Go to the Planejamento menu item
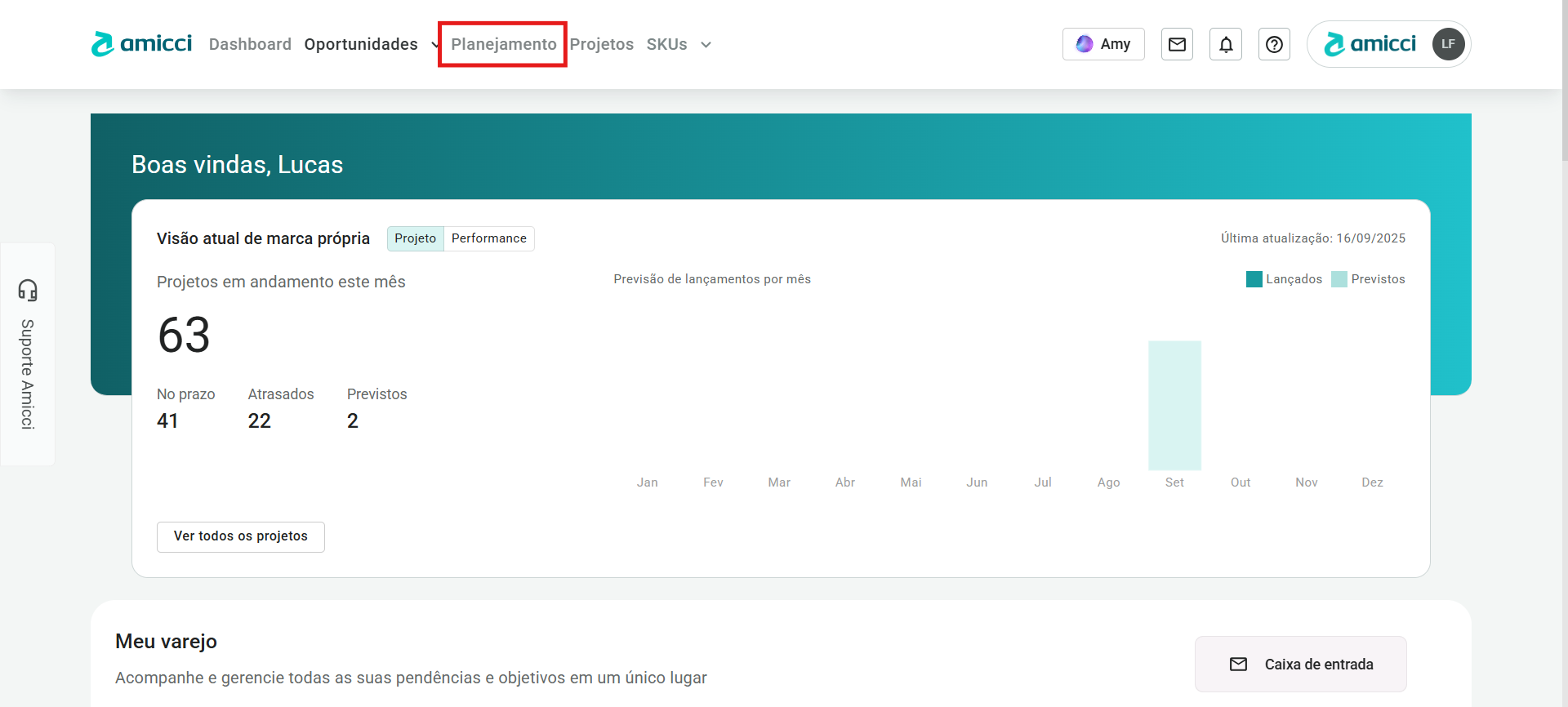The width and height of the screenshot is (1568, 707). click(503, 44)
